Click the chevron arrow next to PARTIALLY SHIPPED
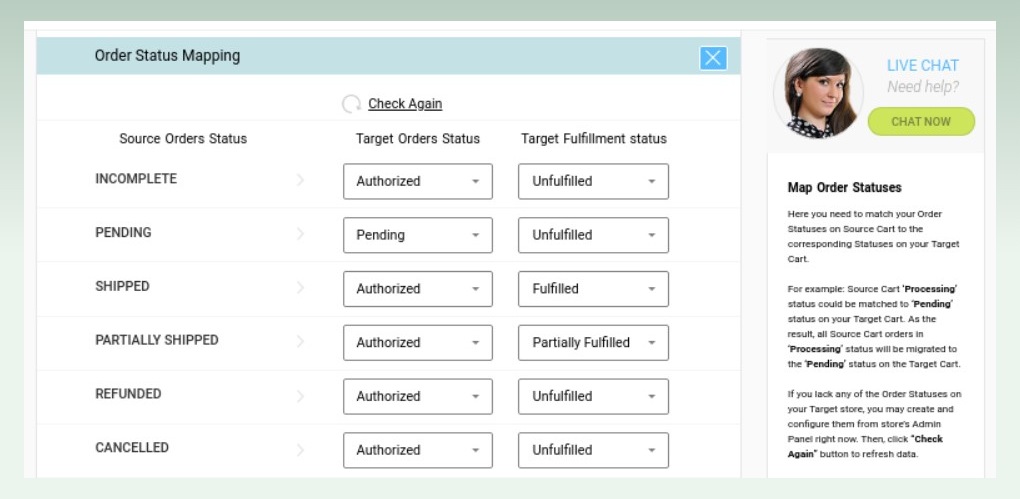The width and height of the screenshot is (1020, 499). pos(300,341)
